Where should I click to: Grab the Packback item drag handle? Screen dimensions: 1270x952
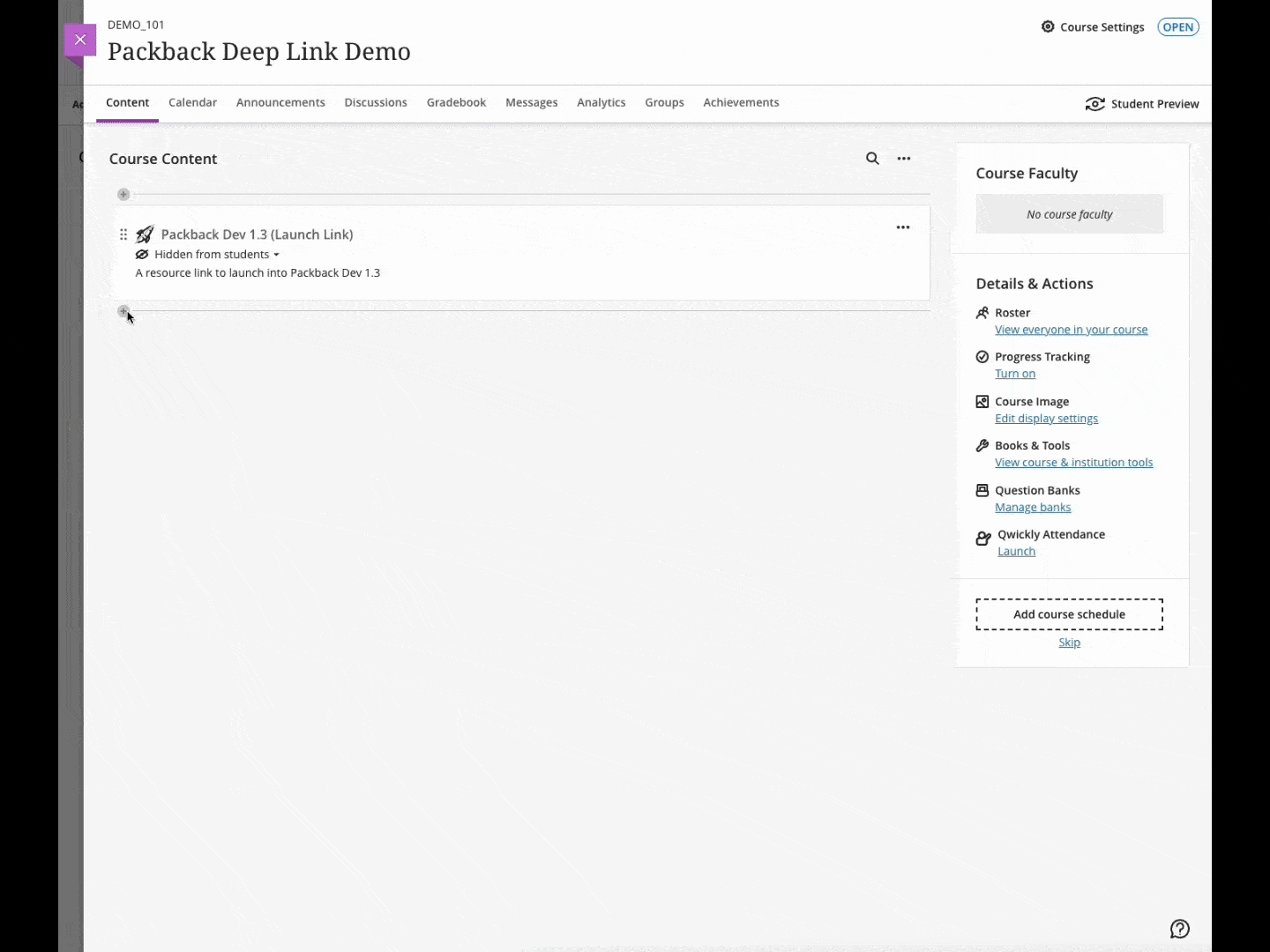123,234
